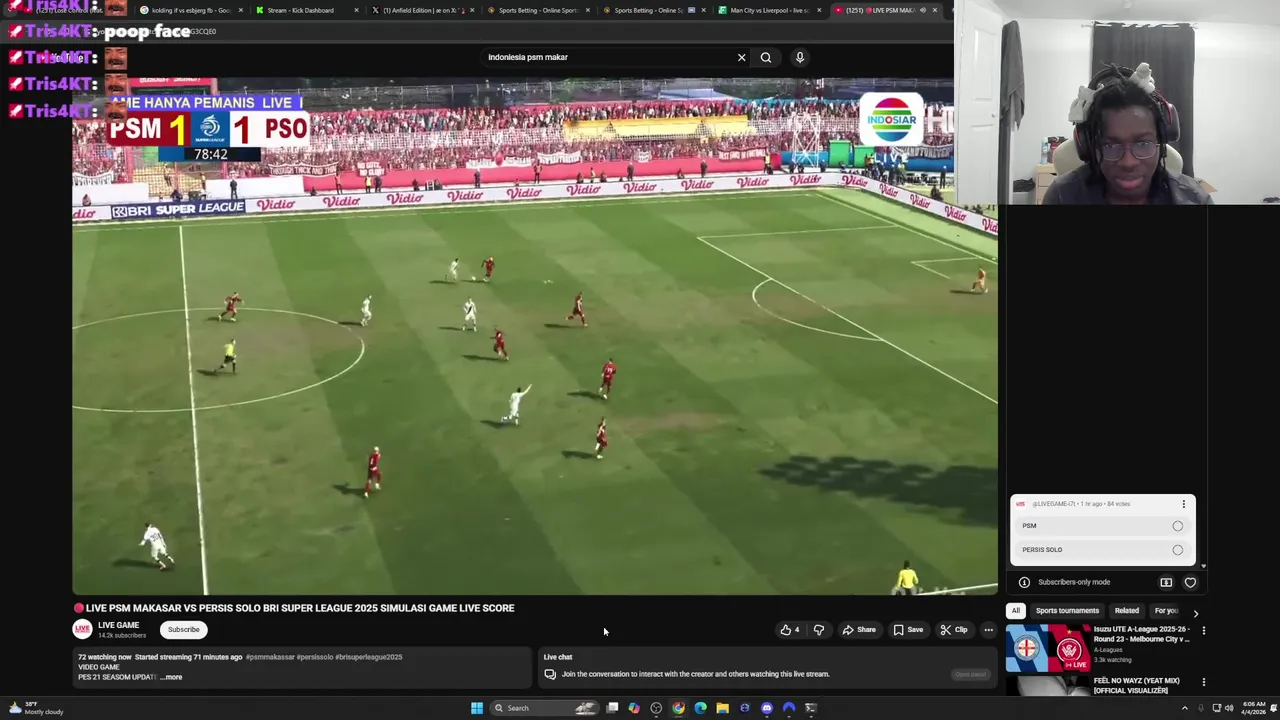Start voice search with microphone icon
Viewport: 1280px width, 720px height.
coord(799,57)
